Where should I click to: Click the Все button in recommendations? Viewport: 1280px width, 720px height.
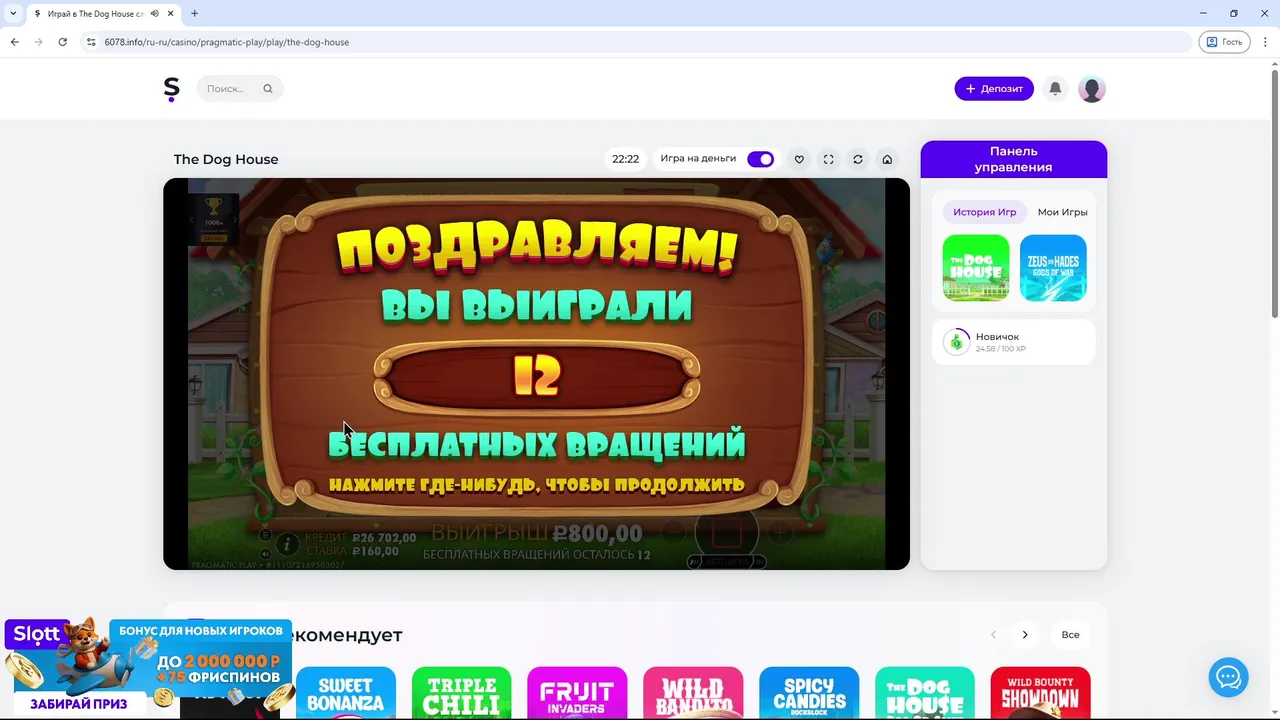pos(1070,635)
